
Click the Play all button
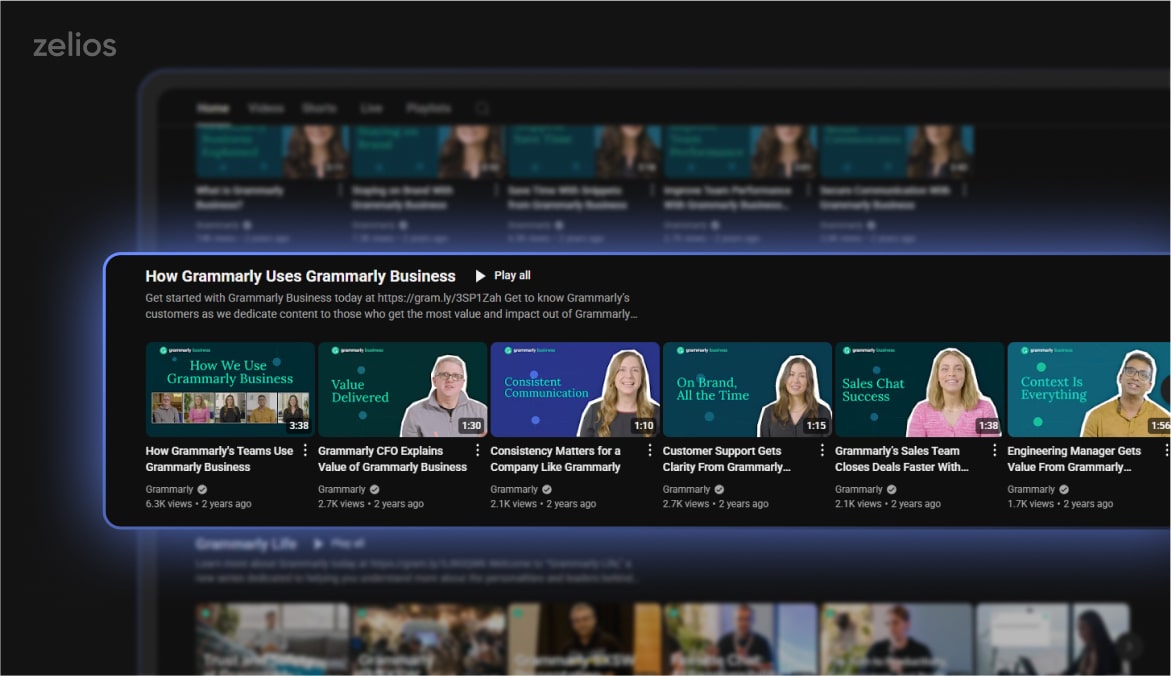pos(503,276)
